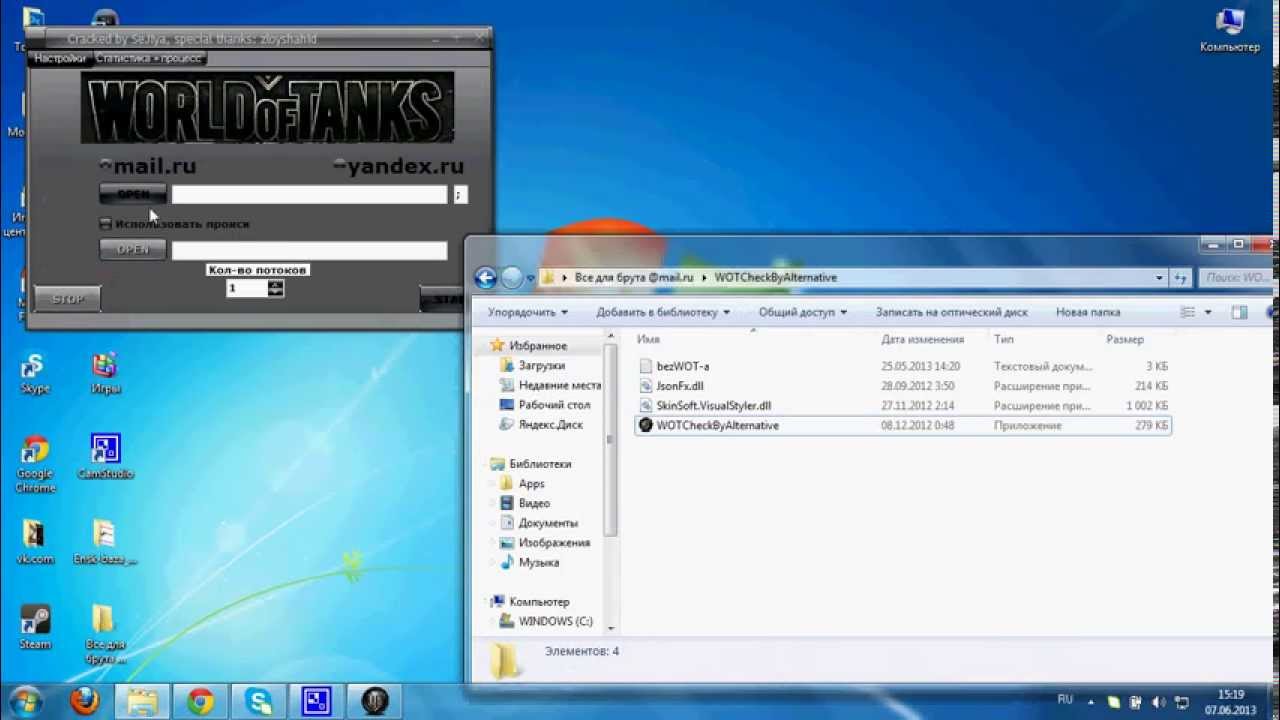The height and width of the screenshot is (720, 1280).
Task: Click the STOP button in checker
Action: tap(68, 299)
